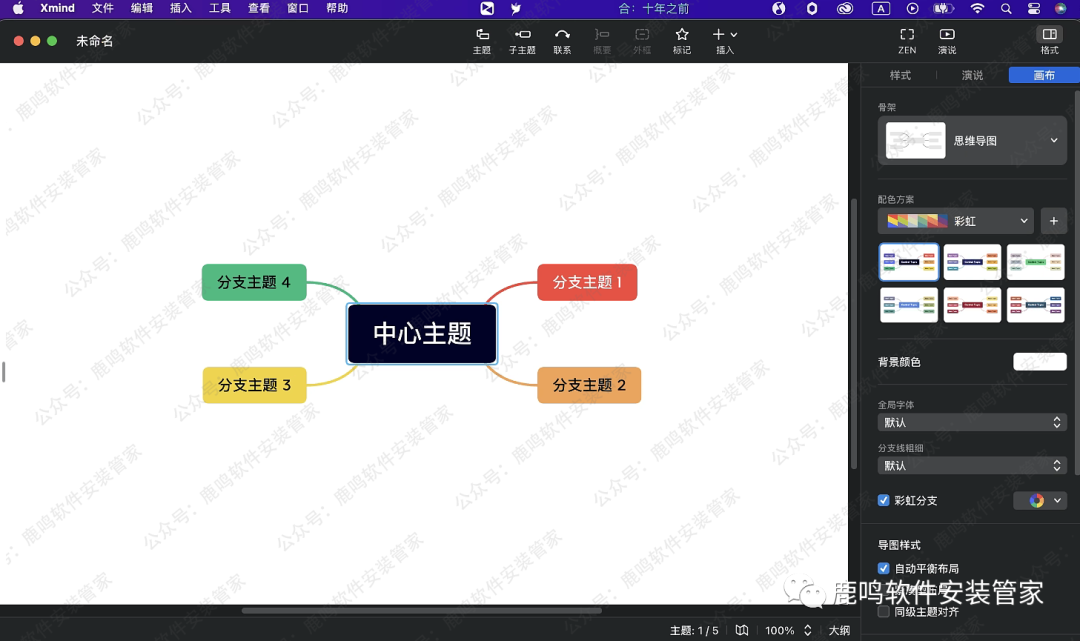This screenshot has height=641, width=1080.
Task: Enable the 彩虹分支 checkbox
Action: 883,500
